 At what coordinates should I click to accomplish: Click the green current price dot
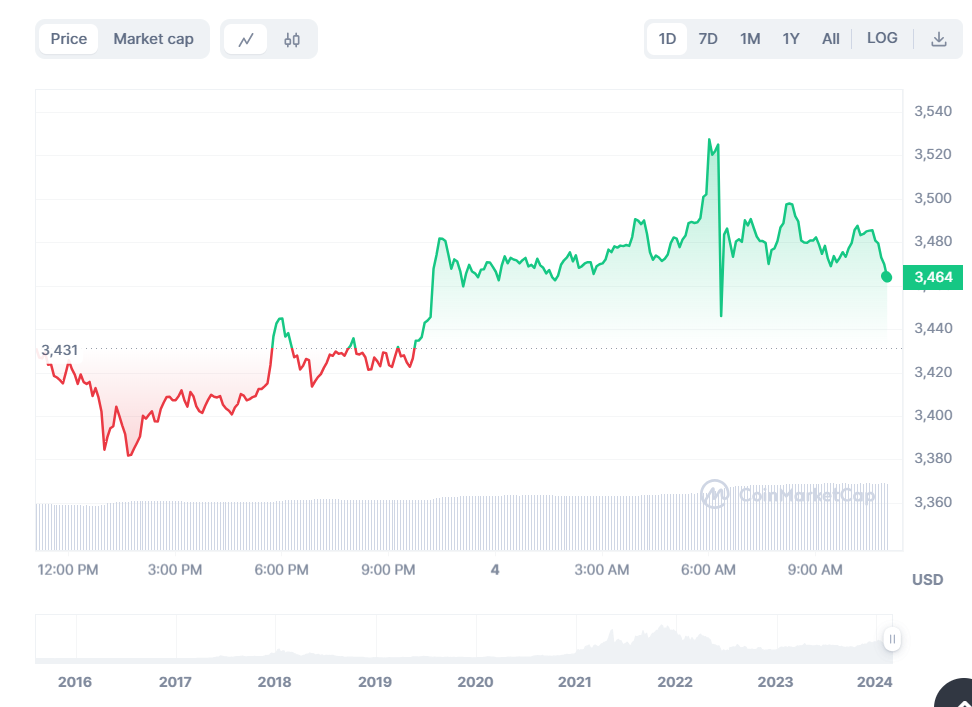point(886,277)
